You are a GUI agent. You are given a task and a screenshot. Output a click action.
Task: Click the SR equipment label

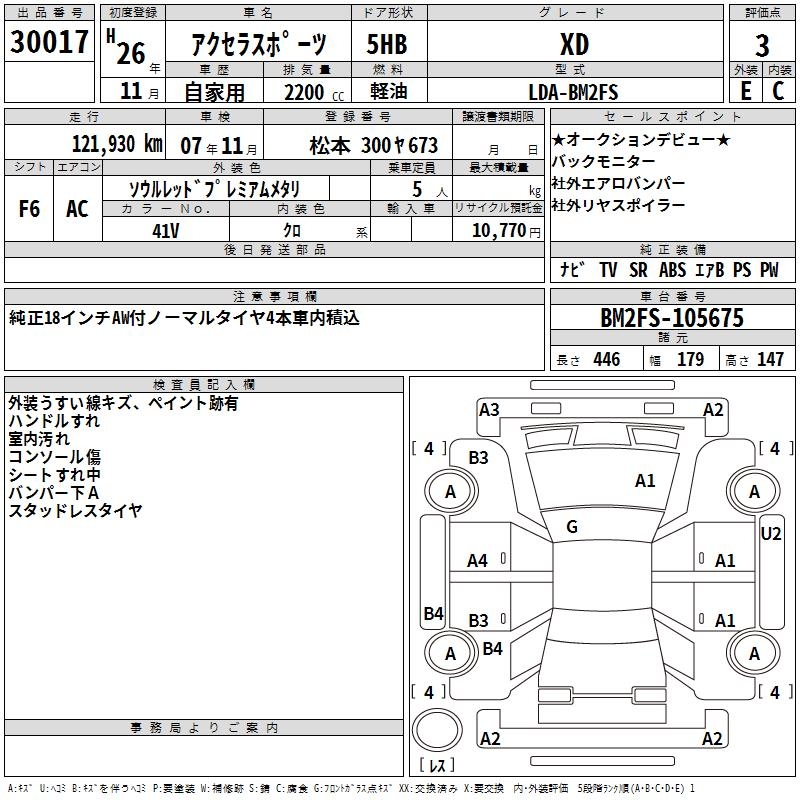(638, 269)
